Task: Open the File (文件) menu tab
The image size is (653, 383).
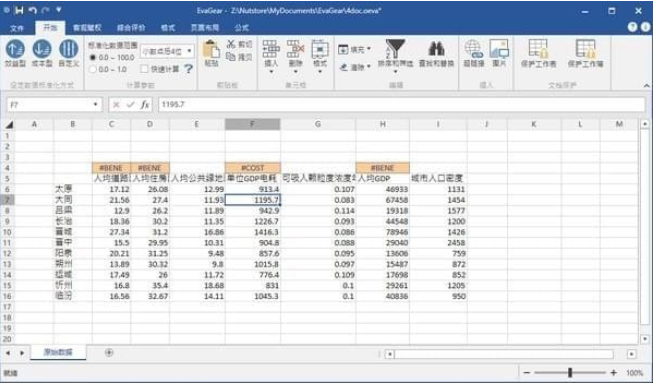Action: [x=17, y=28]
